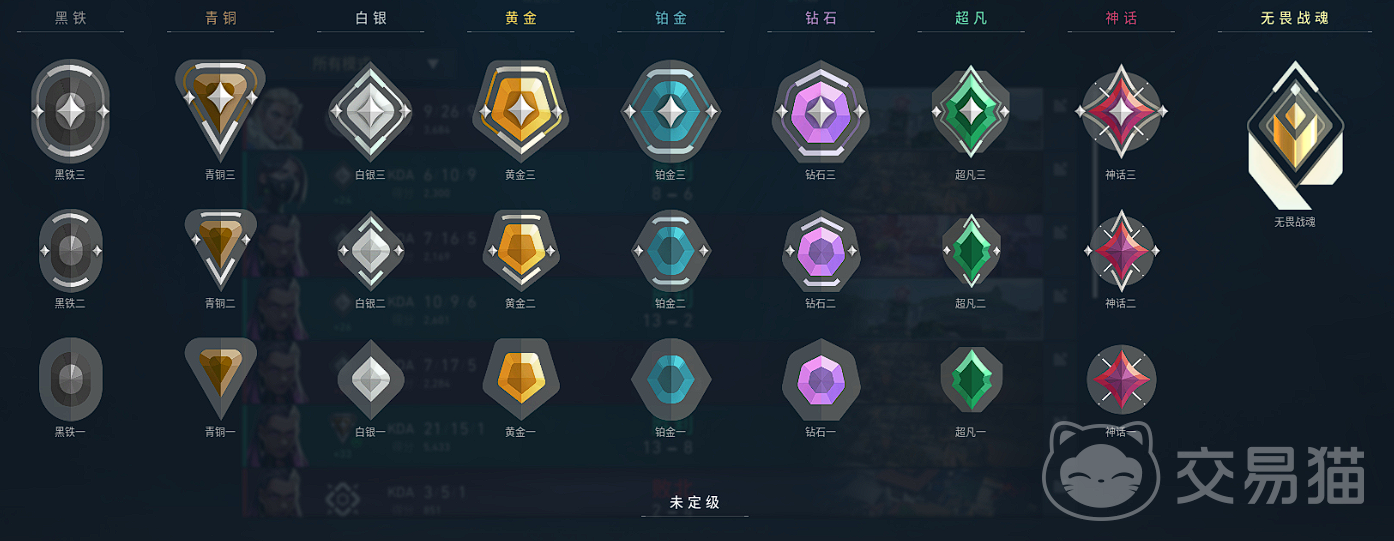Choose the 钻石三 rank badge
Viewport: 1394px width, 541px height.
point(820,111)
